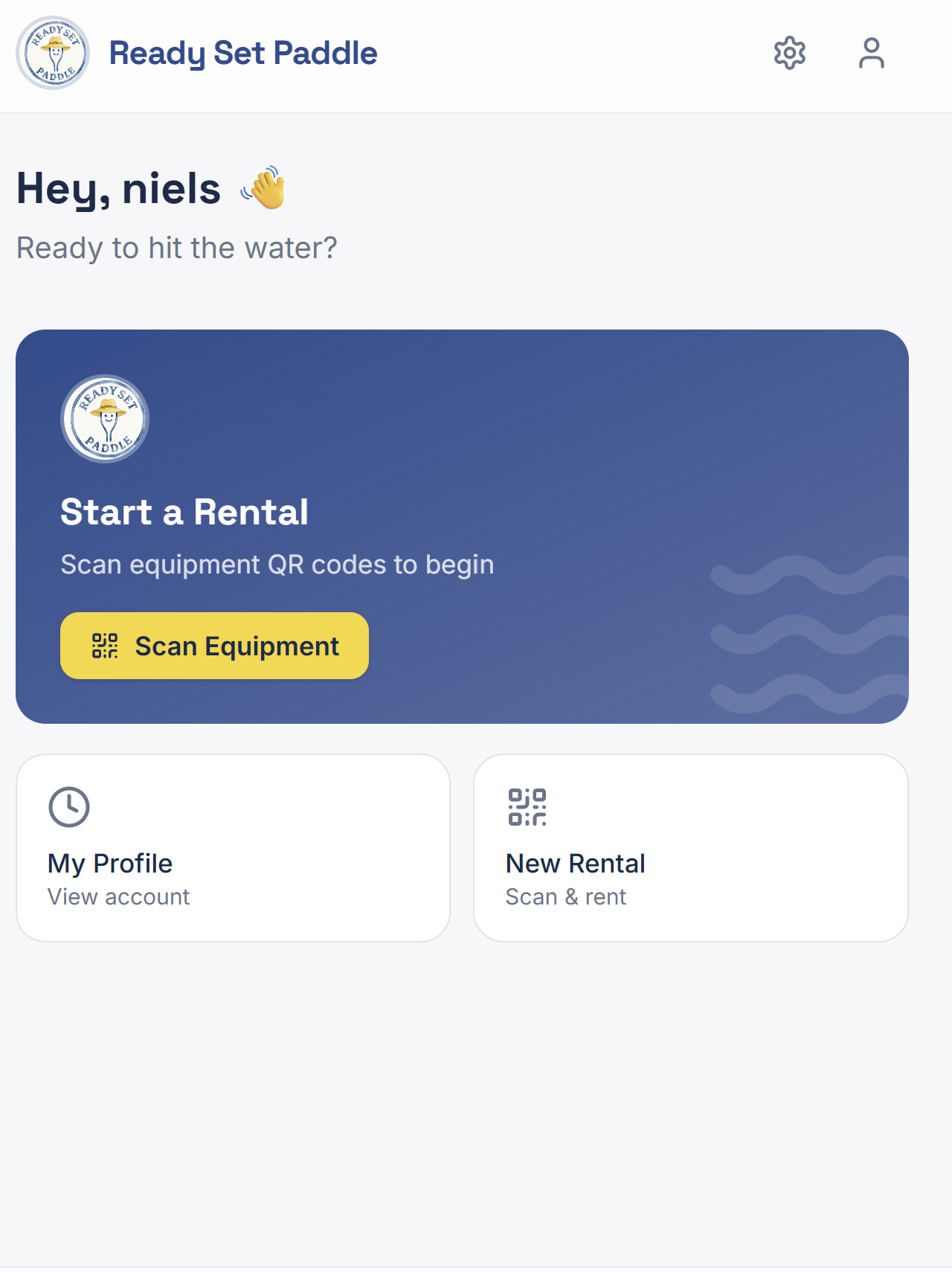Click the Start a Rental heading
952x1272 pixels.
point(185,512)
